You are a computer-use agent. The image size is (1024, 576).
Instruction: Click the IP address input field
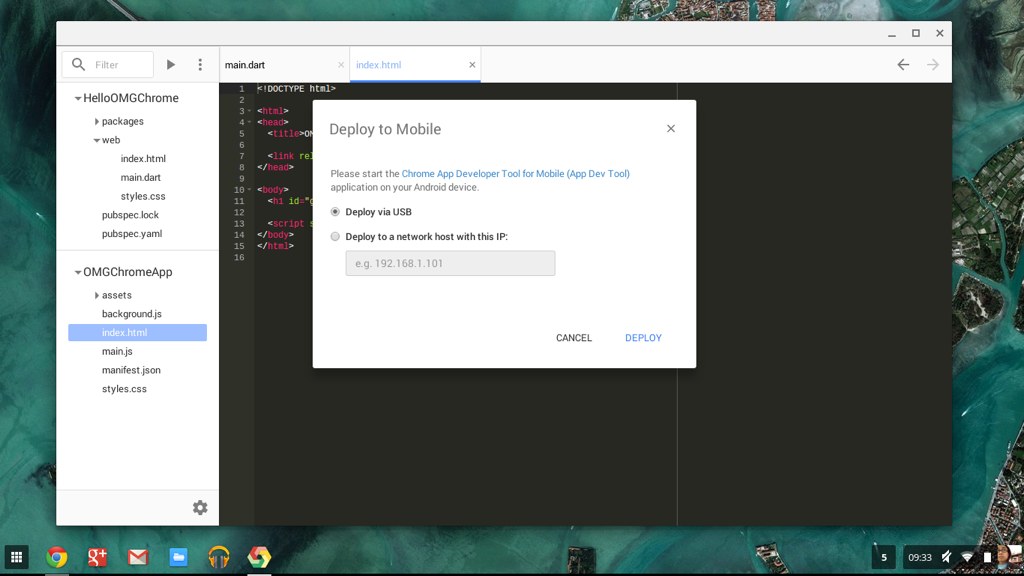coord(450,263)
